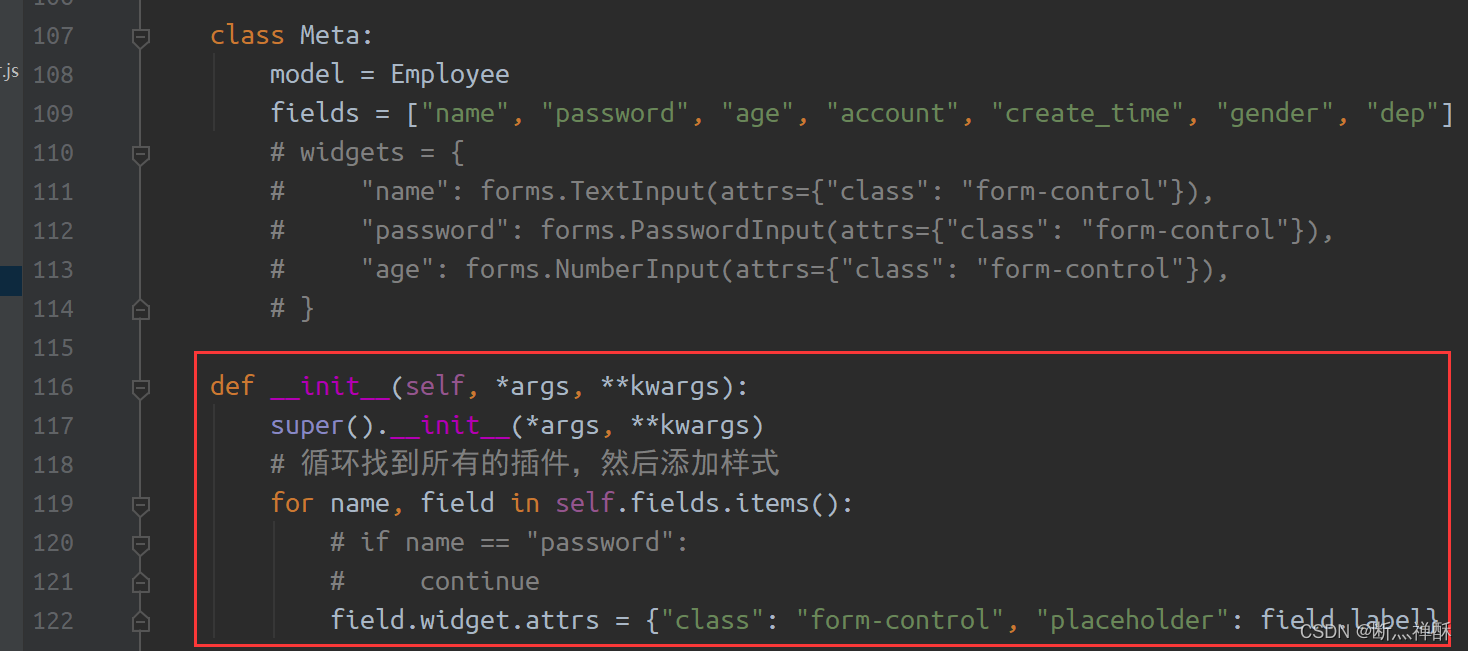This screenshot has height=651, width=1468.
Task: Click fold end marker on line 114
Action: click(x=141, y=310)
